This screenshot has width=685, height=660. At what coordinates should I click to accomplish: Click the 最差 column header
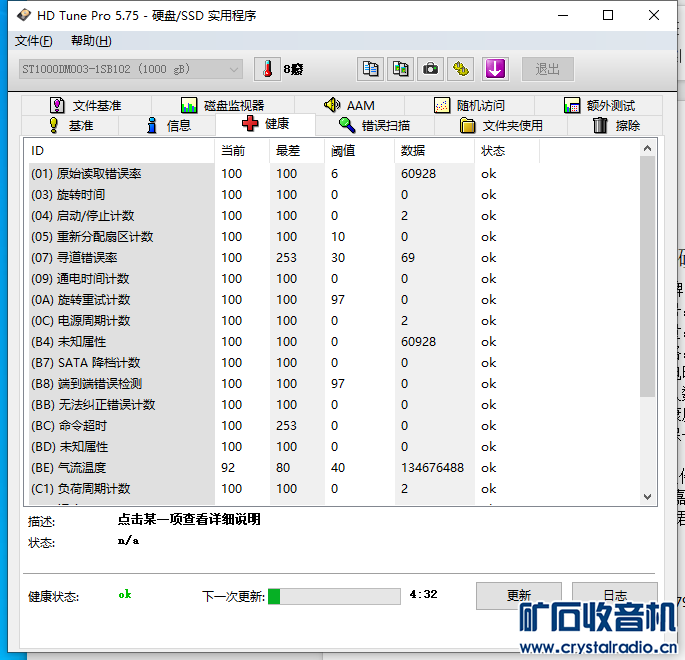tap(297, 151)
